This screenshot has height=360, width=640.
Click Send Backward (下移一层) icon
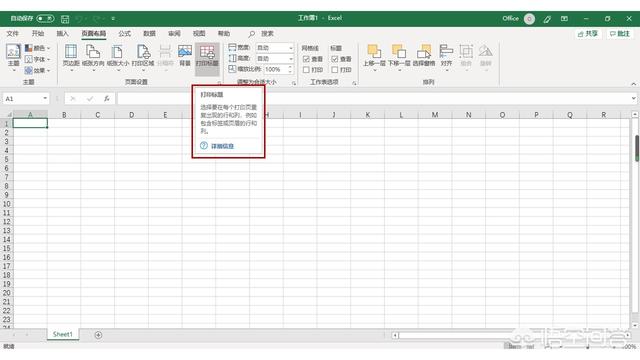[x=399, y=51]
